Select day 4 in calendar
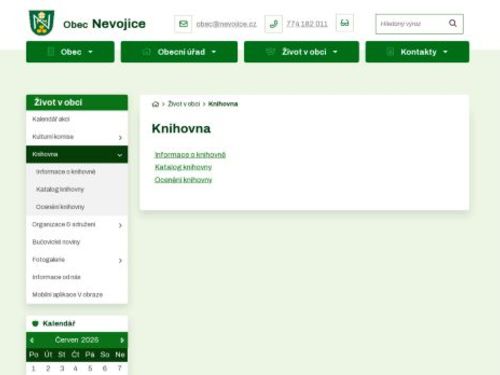The height and width of the screenshot is (375, 500). point(75,368)
